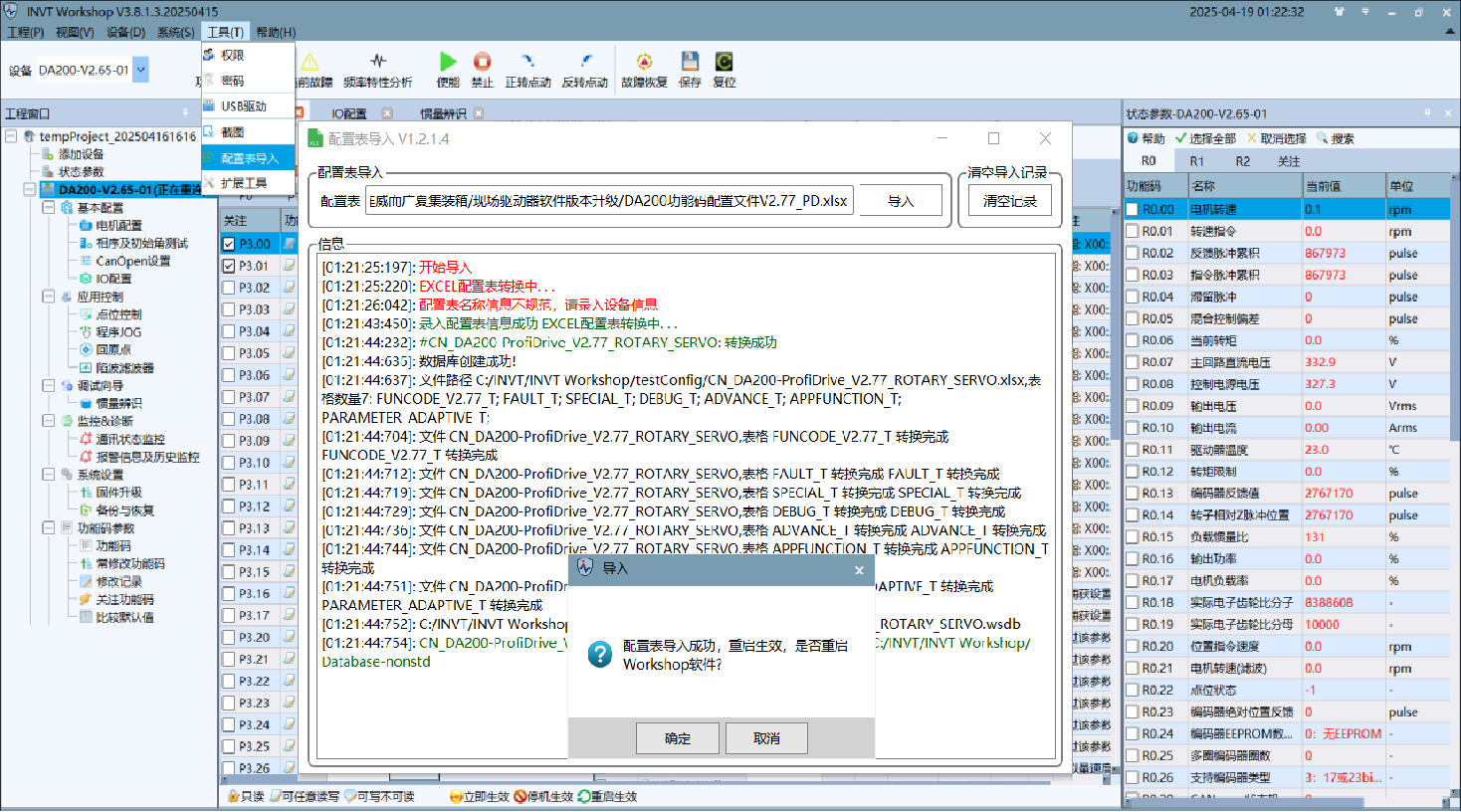Switch to the R1 status parameter tab
This screenshot has height=812, width=1461.
[1196, 161]
